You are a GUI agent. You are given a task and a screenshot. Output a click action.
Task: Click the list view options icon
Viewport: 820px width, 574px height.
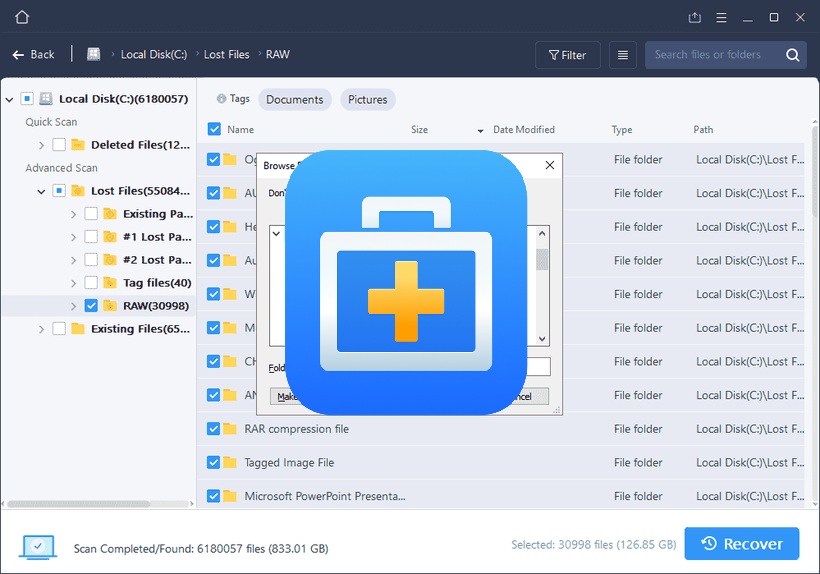[622, 55]
